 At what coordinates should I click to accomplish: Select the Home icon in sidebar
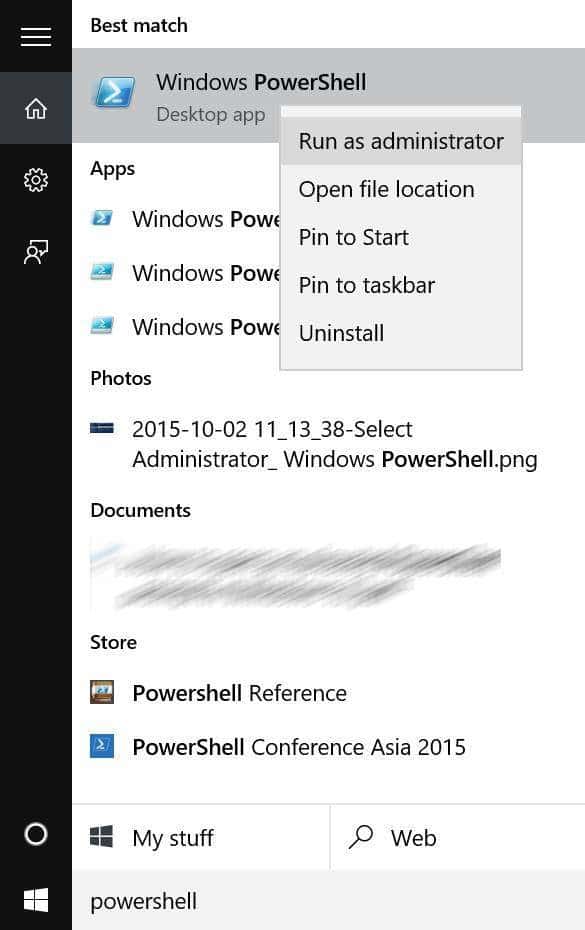tap(36, 108)
